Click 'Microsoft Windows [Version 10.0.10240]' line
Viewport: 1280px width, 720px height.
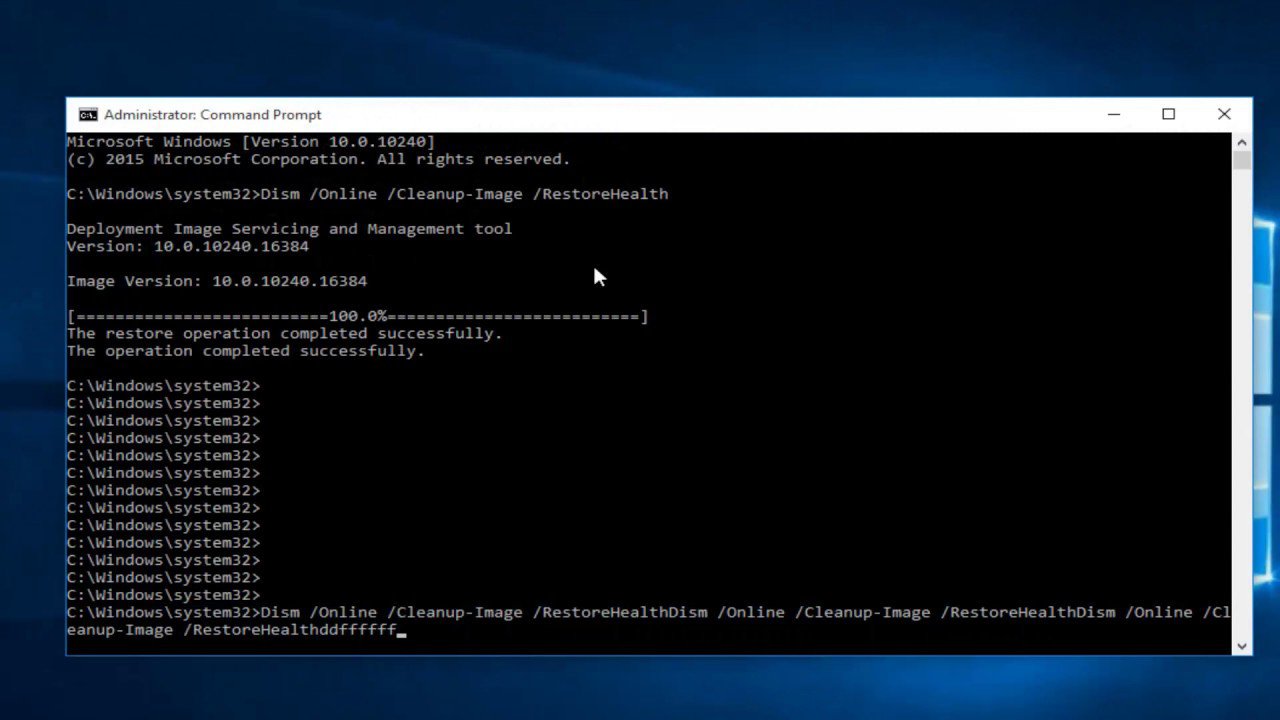pyautogui.click(x=251, y=142)
